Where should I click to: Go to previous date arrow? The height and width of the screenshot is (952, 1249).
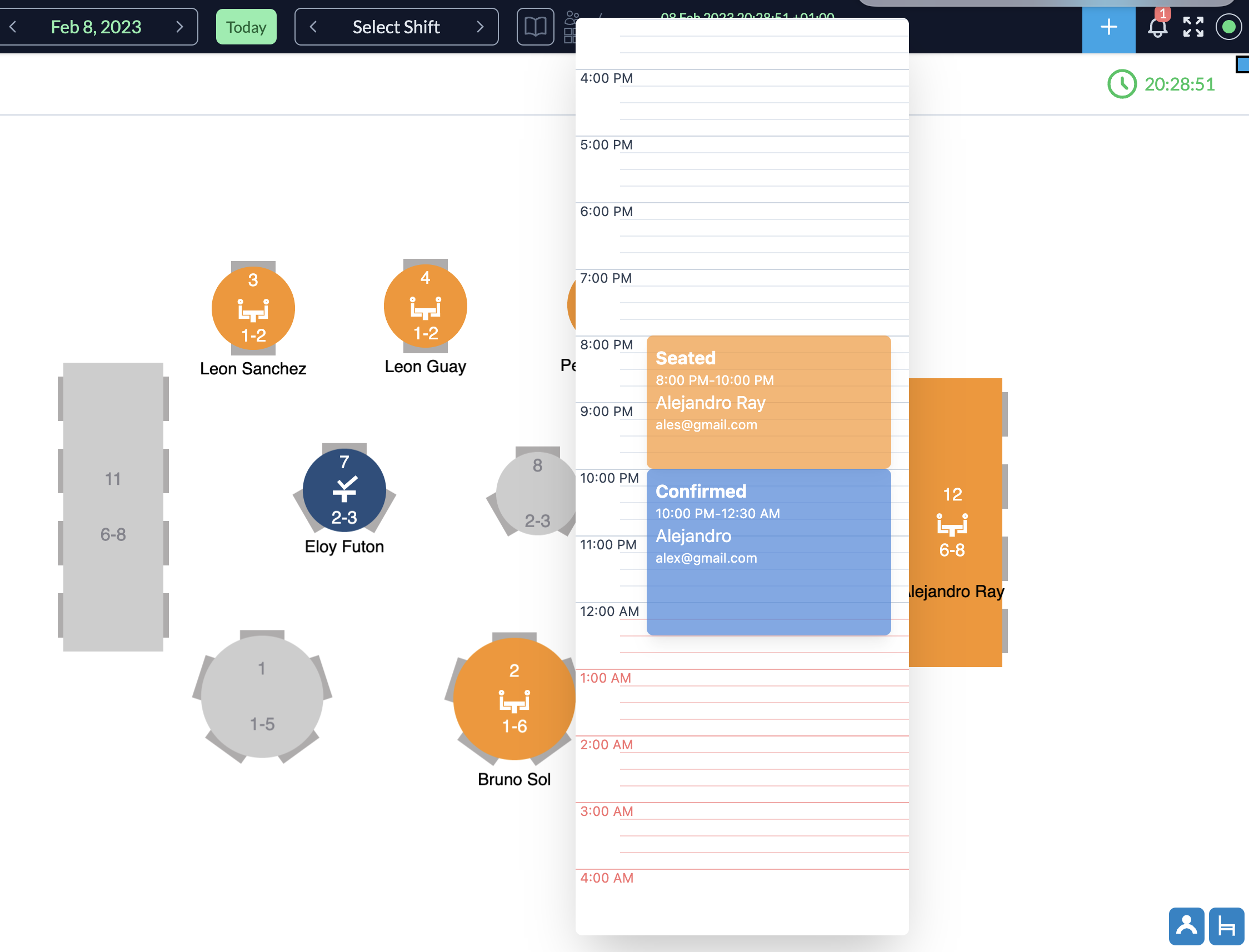13,27
